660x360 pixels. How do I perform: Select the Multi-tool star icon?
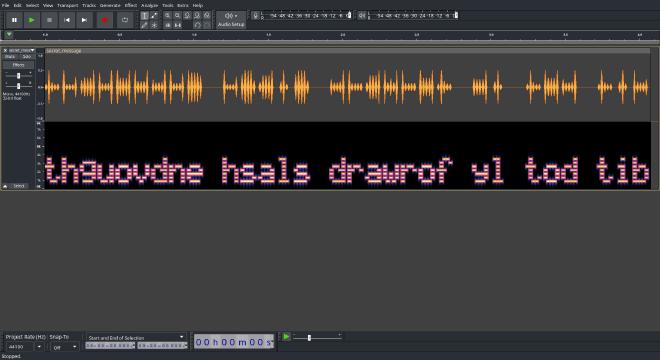click(154, 25)
